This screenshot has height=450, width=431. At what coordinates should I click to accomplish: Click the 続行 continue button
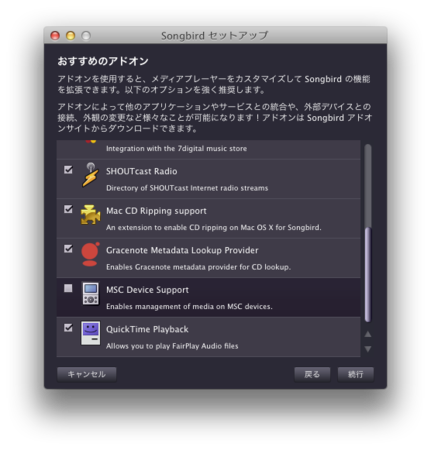tap(356, 374)
